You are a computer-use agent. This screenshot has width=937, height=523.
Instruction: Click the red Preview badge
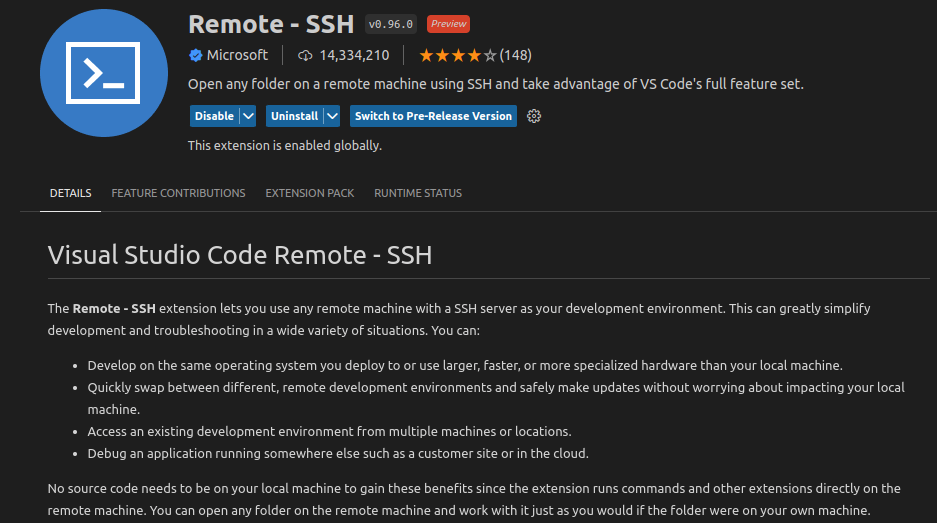448,24
